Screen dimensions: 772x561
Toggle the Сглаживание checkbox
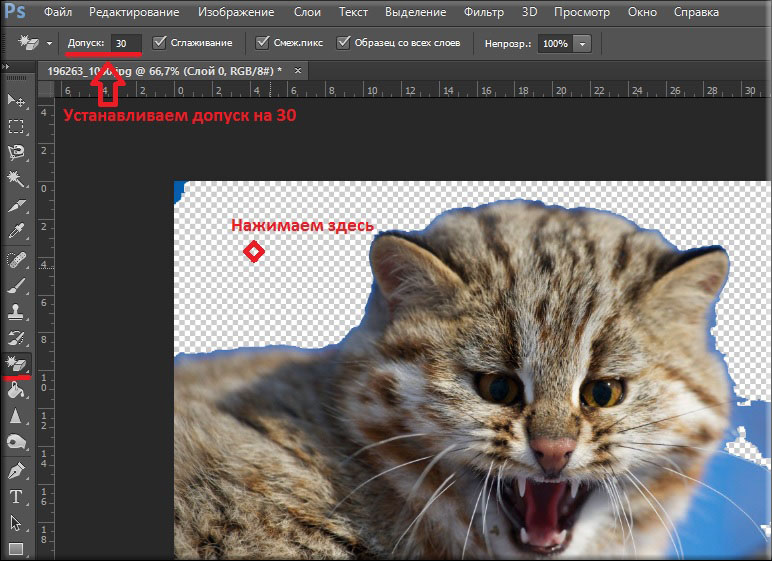[x=160, y=44]
